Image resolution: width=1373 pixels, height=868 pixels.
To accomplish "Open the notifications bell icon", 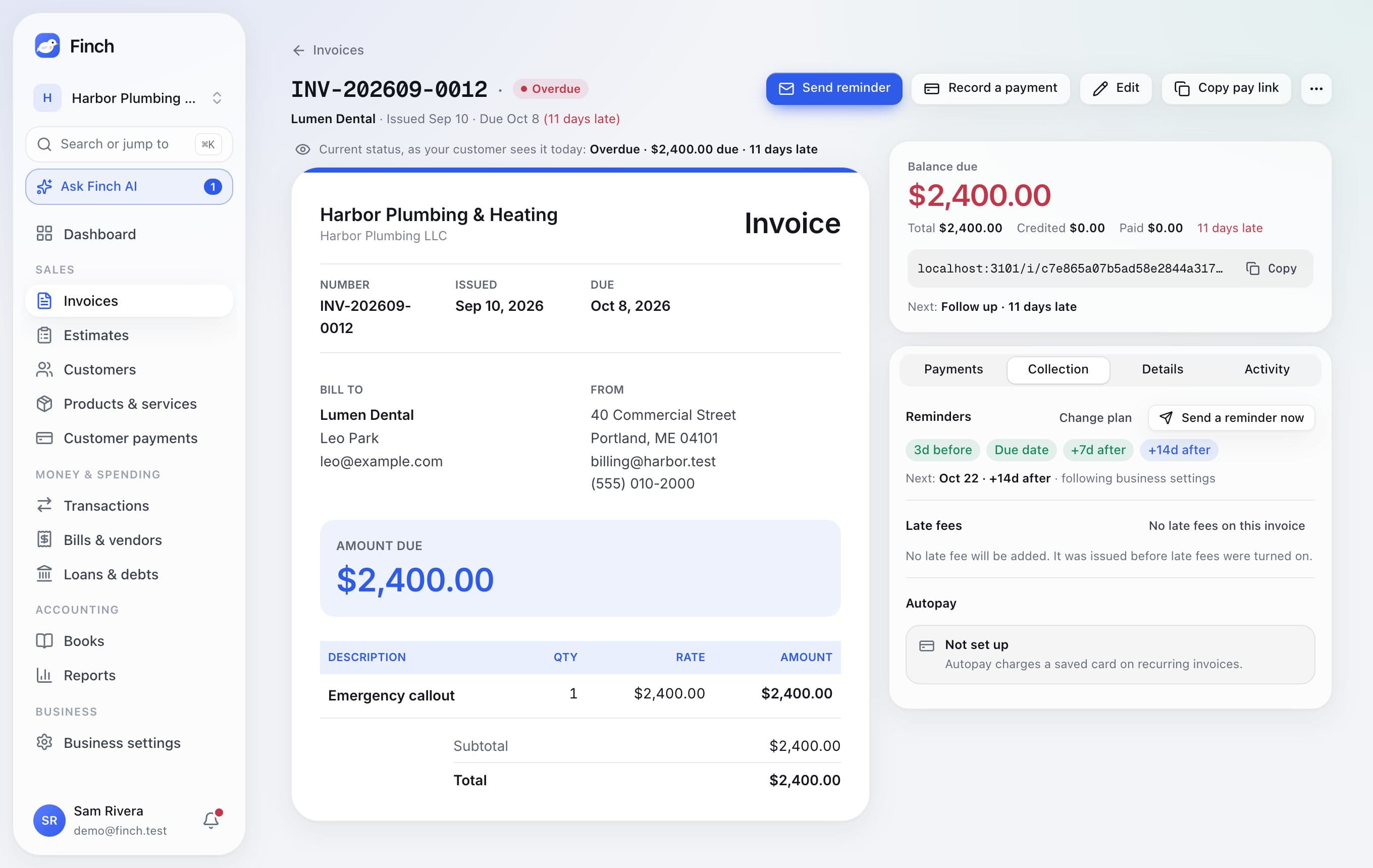I will click(x=211, y=820).
